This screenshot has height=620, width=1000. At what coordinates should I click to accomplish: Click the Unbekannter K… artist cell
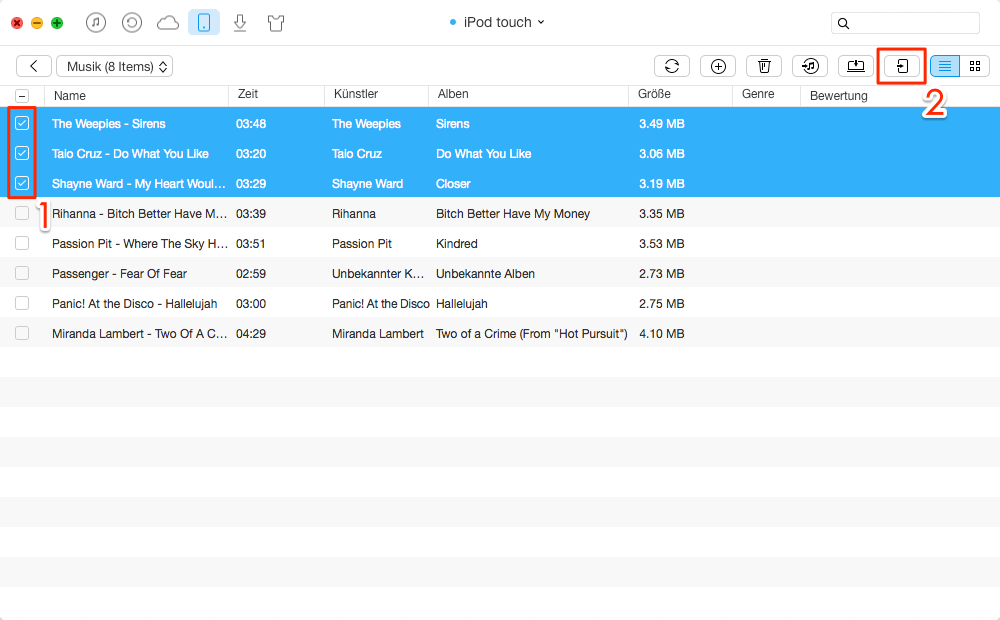point(378,274)
